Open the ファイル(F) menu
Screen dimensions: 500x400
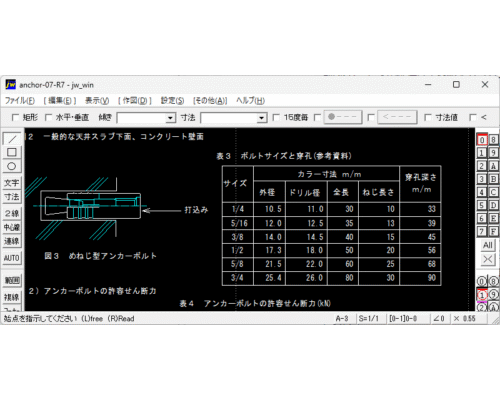coord(20,101)
